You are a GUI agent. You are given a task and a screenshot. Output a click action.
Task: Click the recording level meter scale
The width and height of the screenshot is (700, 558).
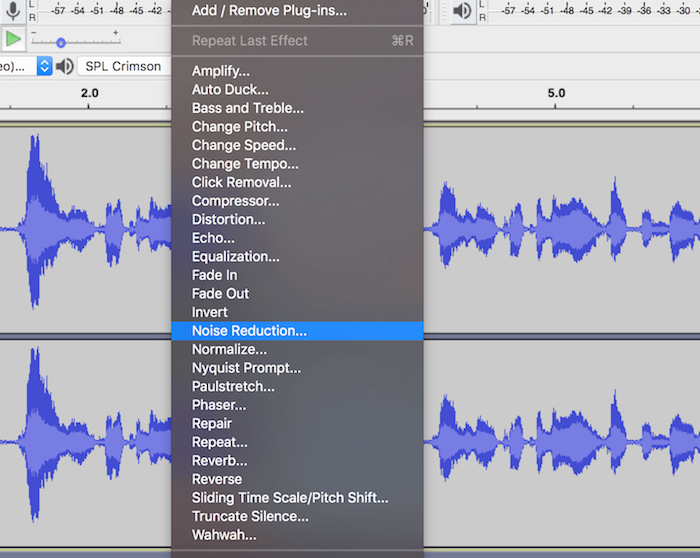[104, 11]
